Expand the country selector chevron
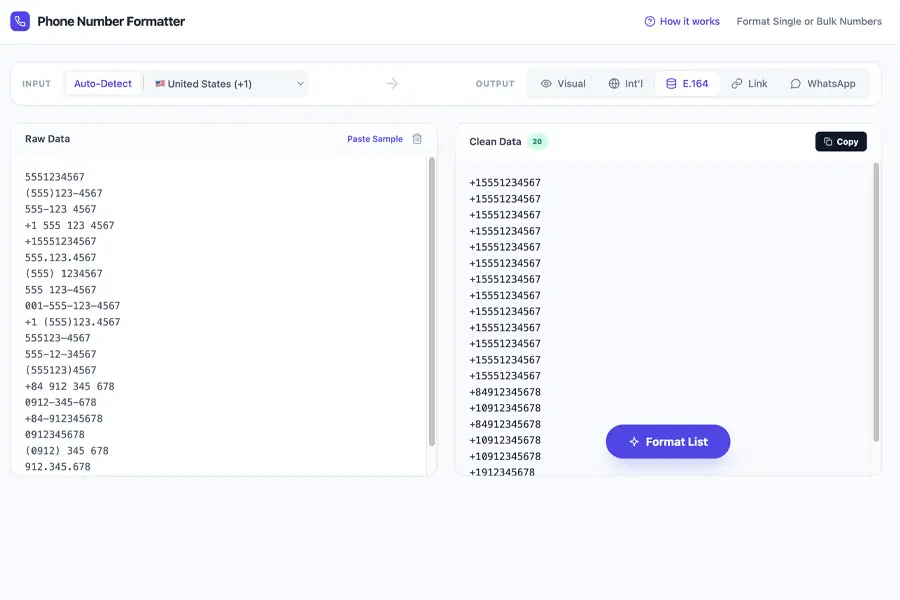900x600 pixels. [300, 84]
